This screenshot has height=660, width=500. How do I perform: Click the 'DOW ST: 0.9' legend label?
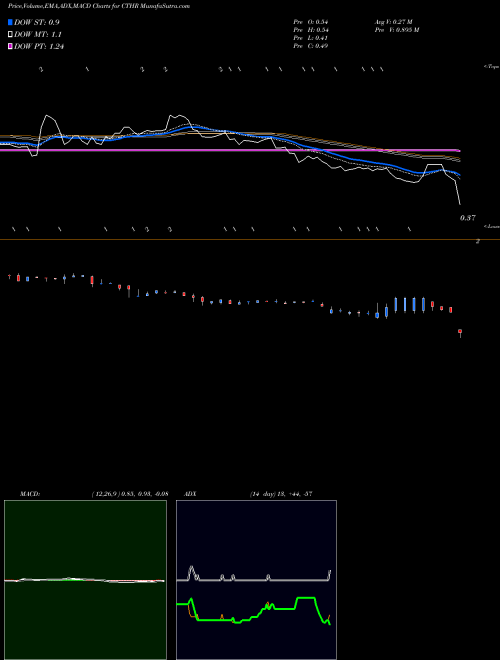tap(37, 22)
